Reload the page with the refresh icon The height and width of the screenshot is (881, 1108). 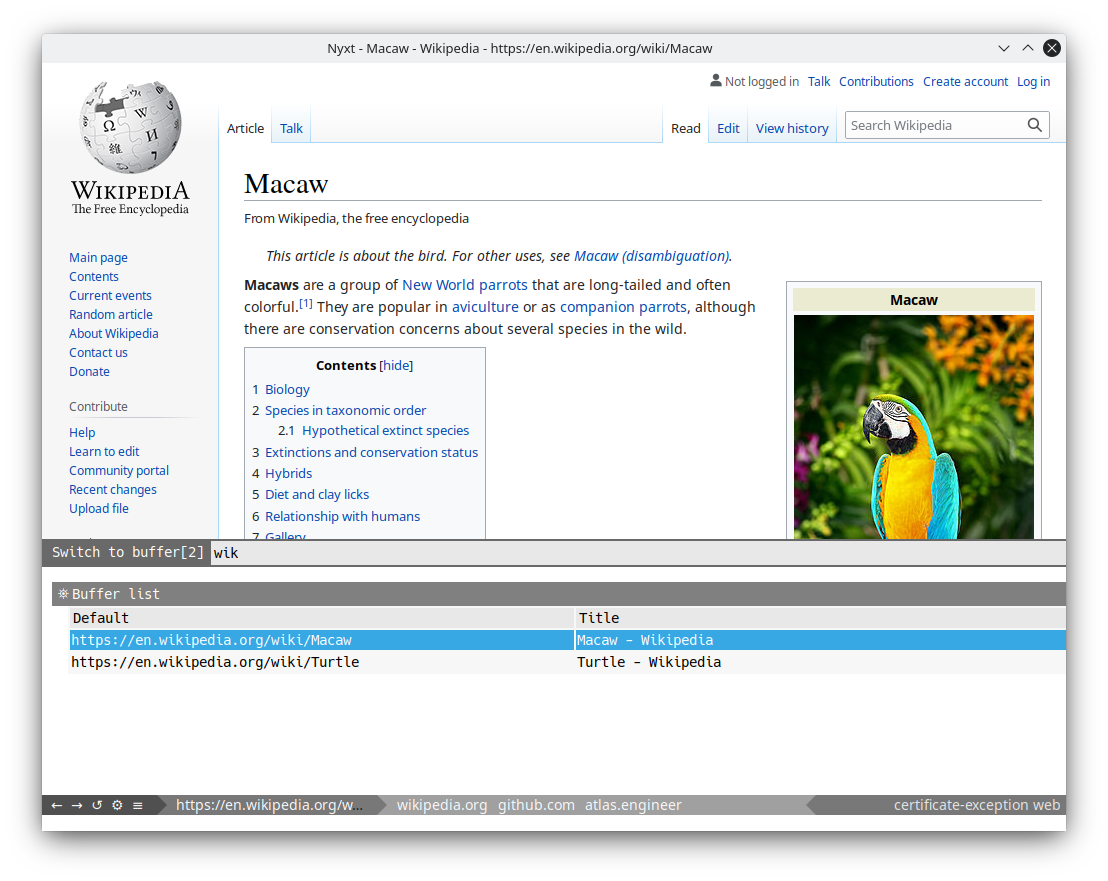pos(97,805)
